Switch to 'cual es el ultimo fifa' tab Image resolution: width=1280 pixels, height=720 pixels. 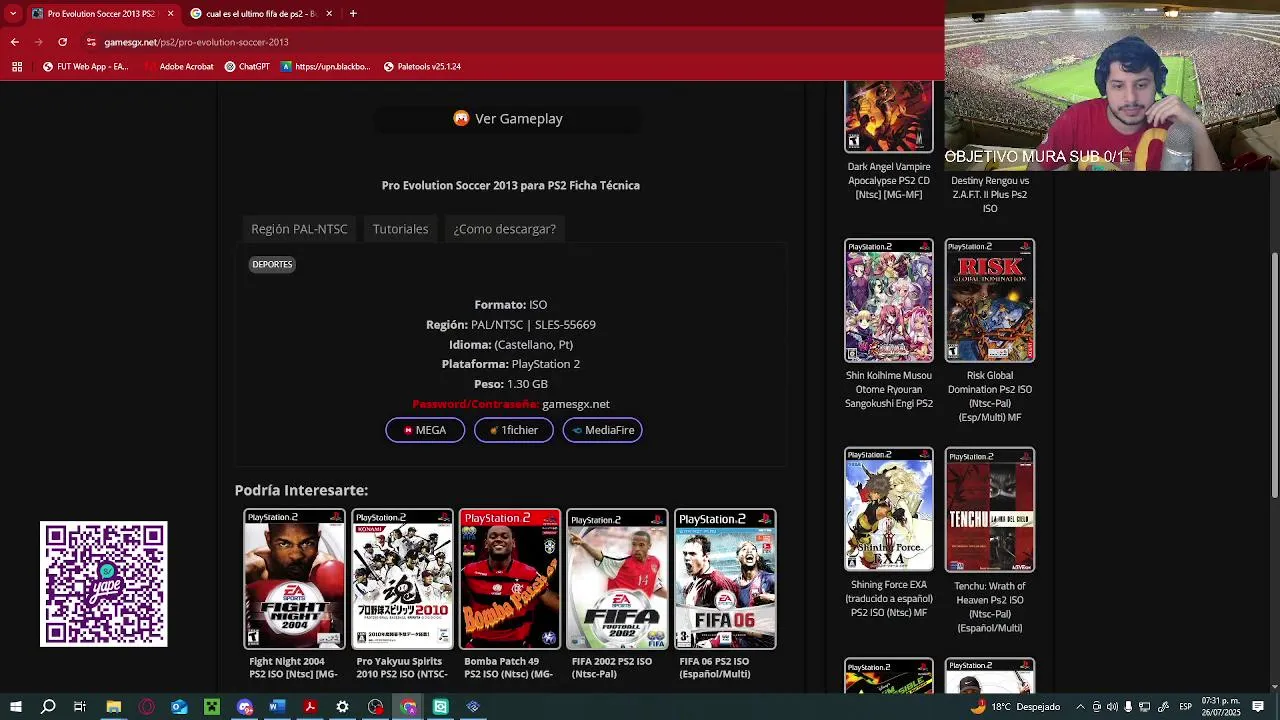(262, 14)
